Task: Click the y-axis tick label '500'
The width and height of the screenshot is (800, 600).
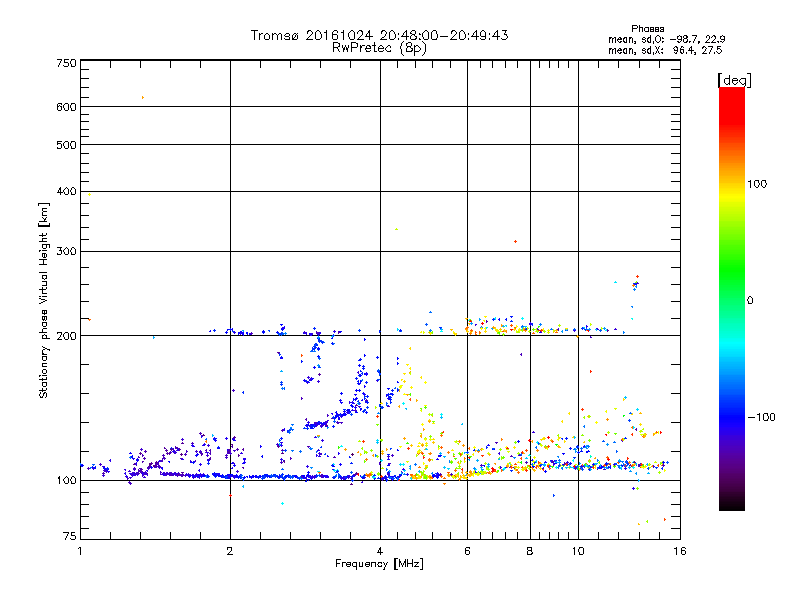Action: point(67,145)
